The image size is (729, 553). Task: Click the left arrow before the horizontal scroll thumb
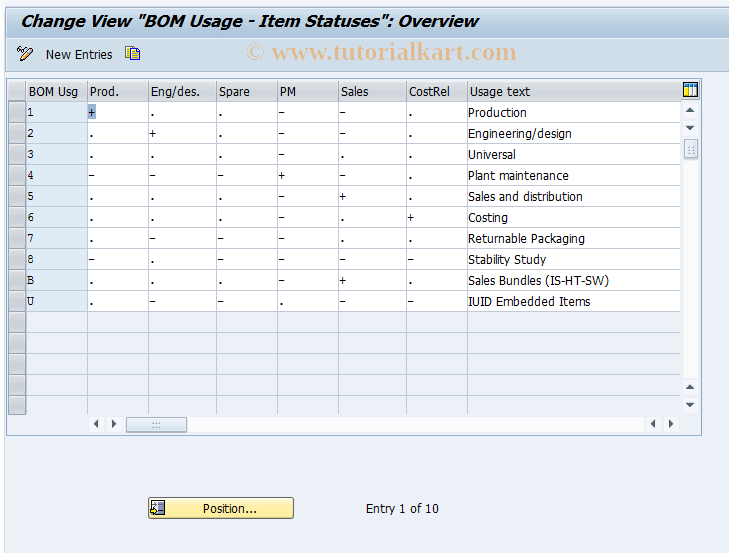96,424
